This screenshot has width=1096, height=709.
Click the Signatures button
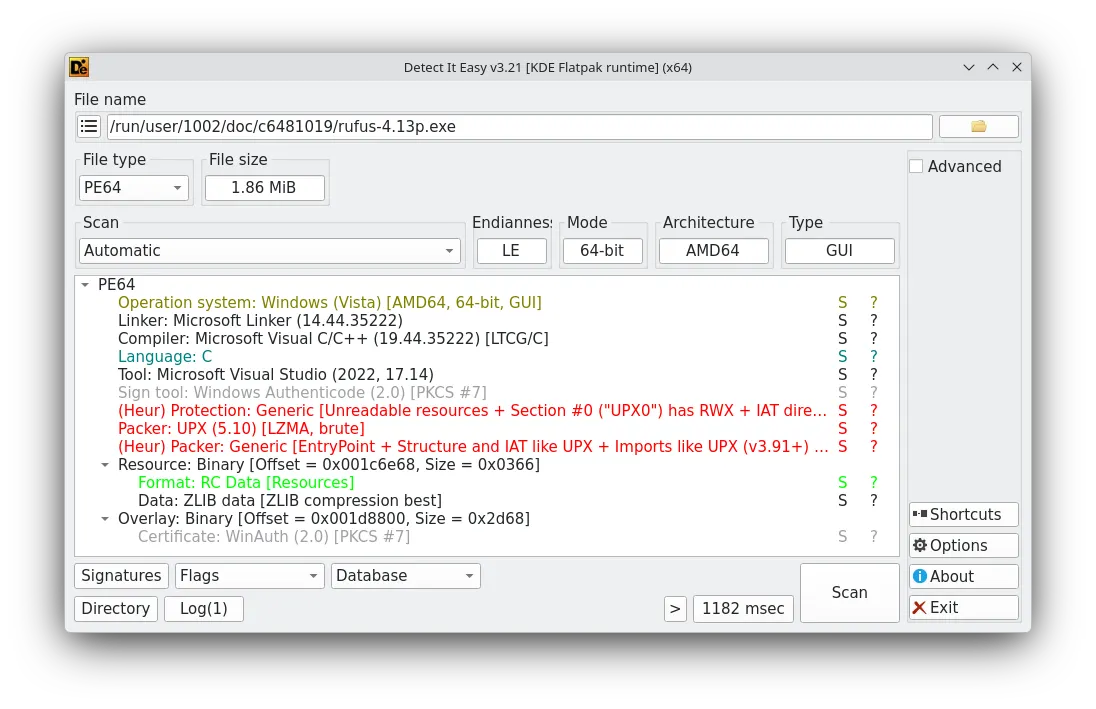pyautogui.click(x=121, y=575)
